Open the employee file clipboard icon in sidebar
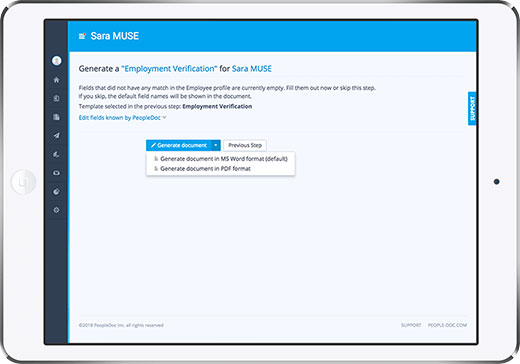Image resolution: width=520 pixels, height=364 pixels. [x=56, y=98]
